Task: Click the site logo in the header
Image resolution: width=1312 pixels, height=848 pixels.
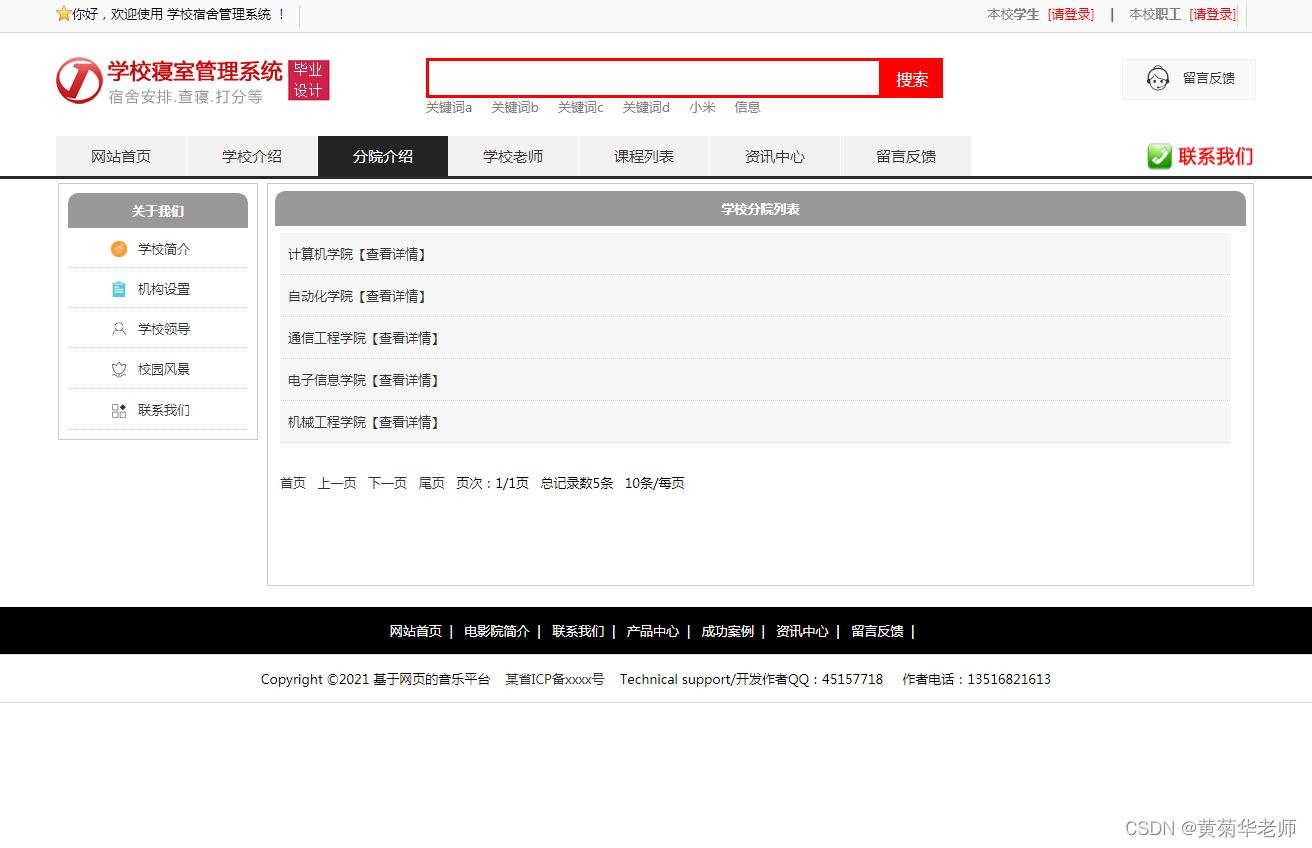Action: coord(80,80)
